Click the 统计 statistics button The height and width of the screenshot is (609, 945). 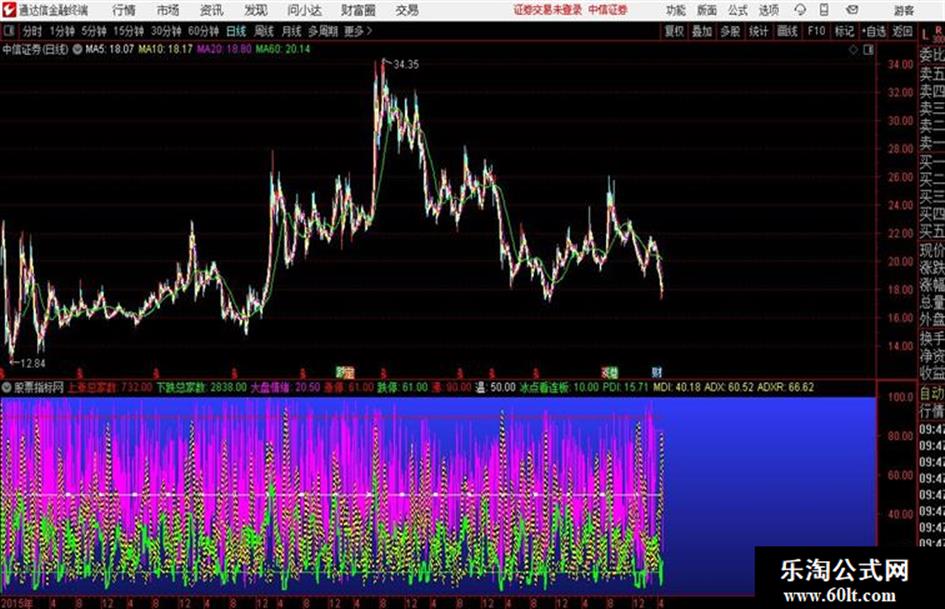click(x=758, y=31)
